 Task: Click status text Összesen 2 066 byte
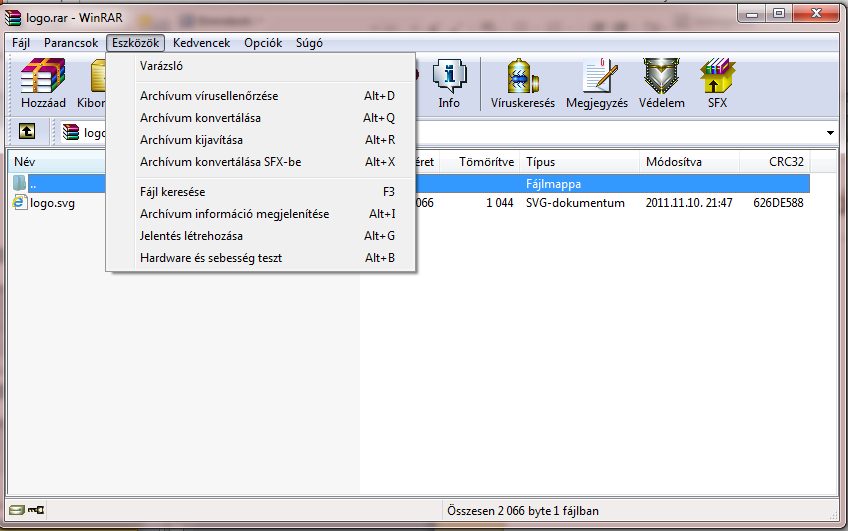coord(522,510)
